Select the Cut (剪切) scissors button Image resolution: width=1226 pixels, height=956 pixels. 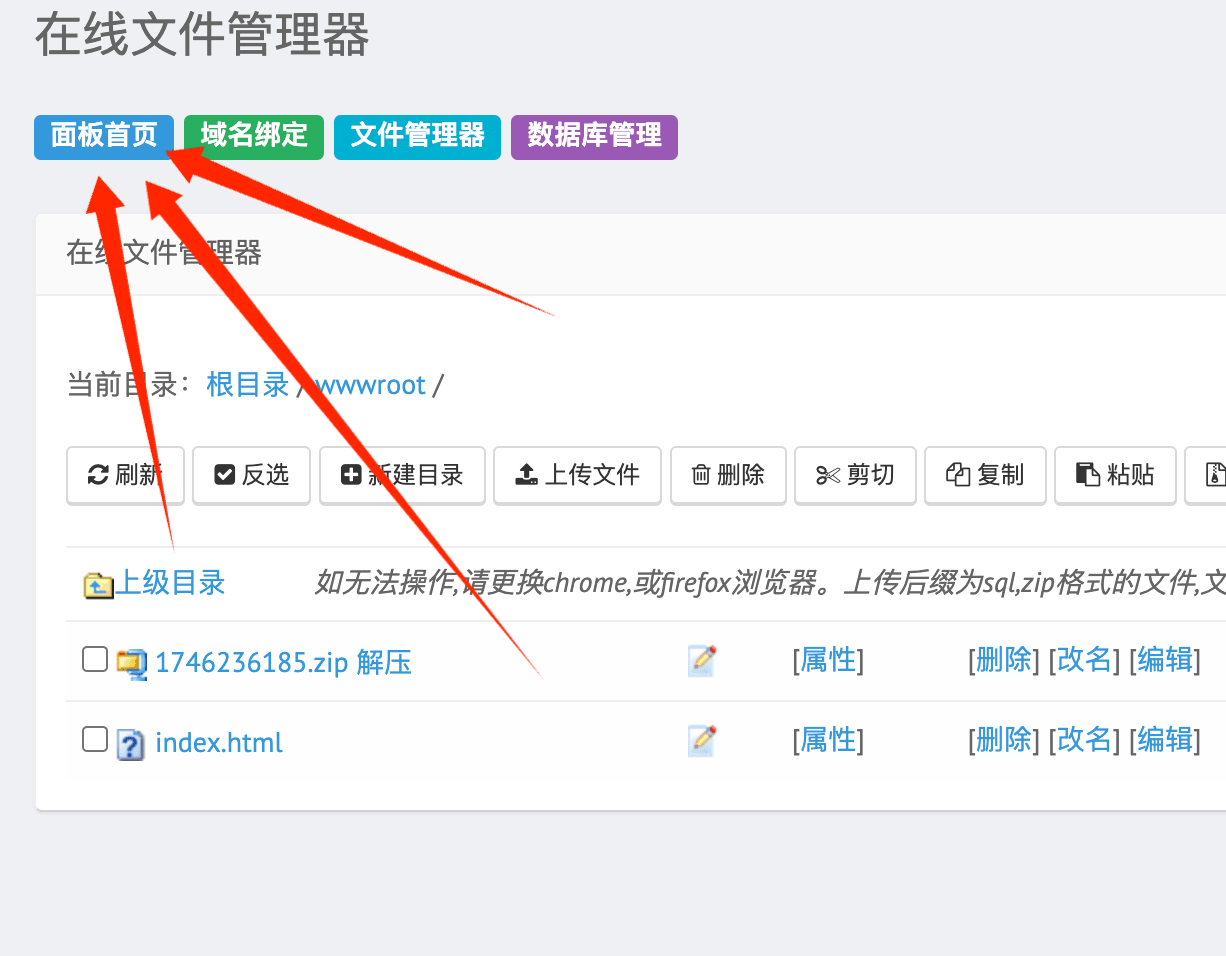click(855, 475)
